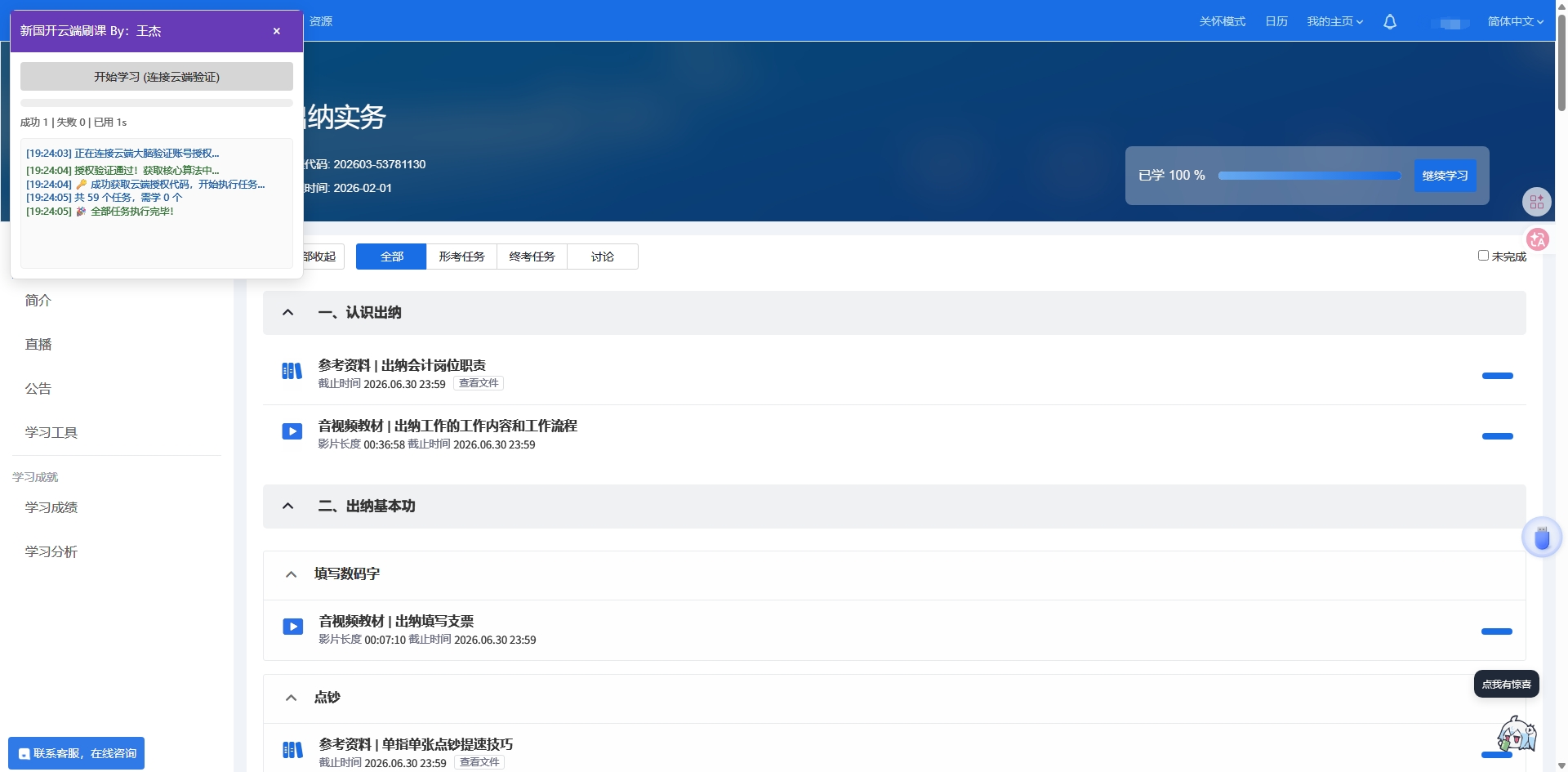
Task: Collapse the 填写数码字 subsection
Action: (291, 574)
